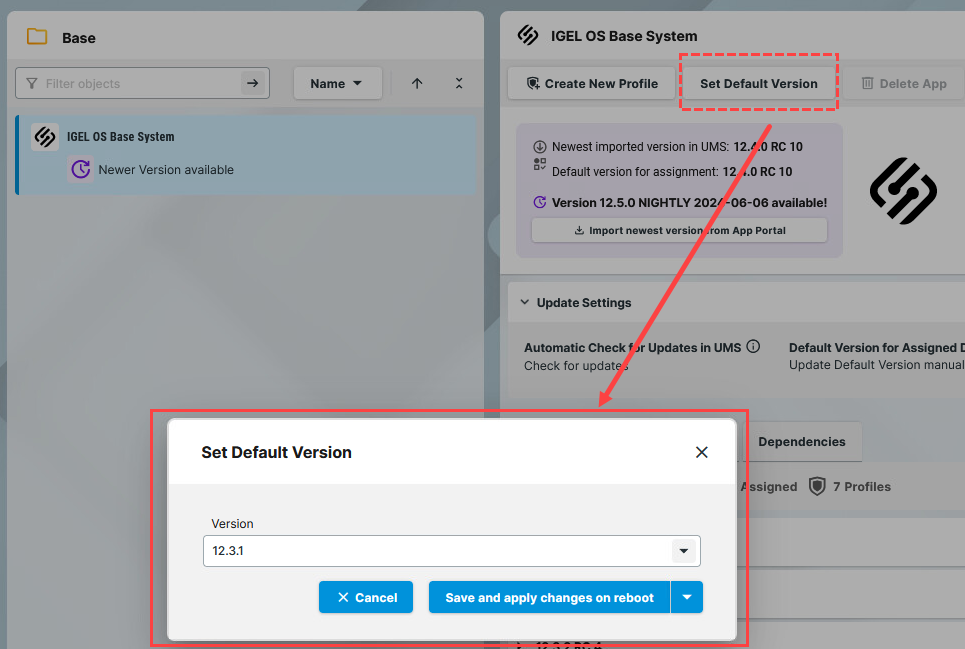This screenshot has width=965, height=649.
Task: Open the Name sort dropdown
Action: [337, 84]
